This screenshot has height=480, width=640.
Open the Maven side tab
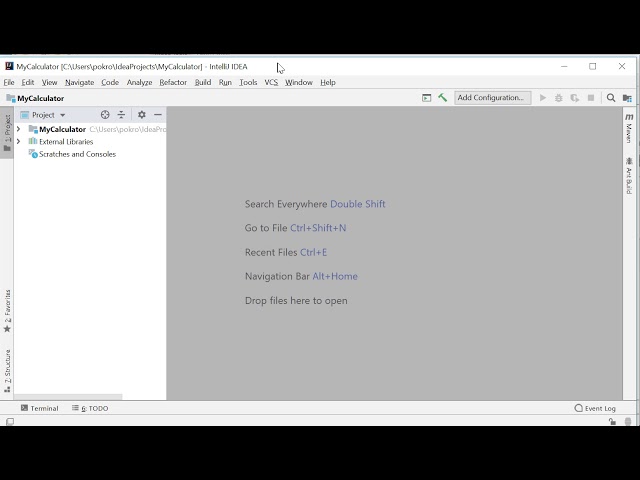pos(629,129)
